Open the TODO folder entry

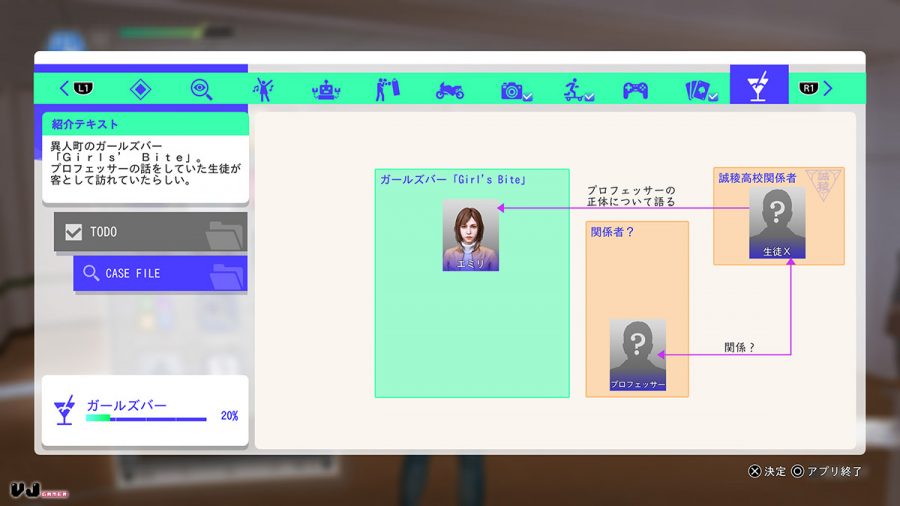coord(150,232)
